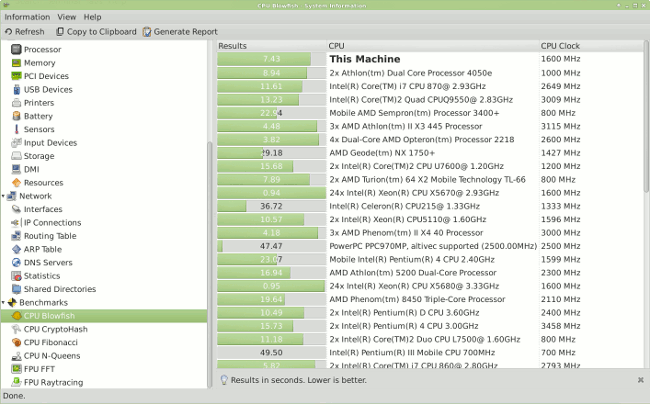
Task: Select the AMD Phenom 8450 Triple-Core row
Action: 430,299
